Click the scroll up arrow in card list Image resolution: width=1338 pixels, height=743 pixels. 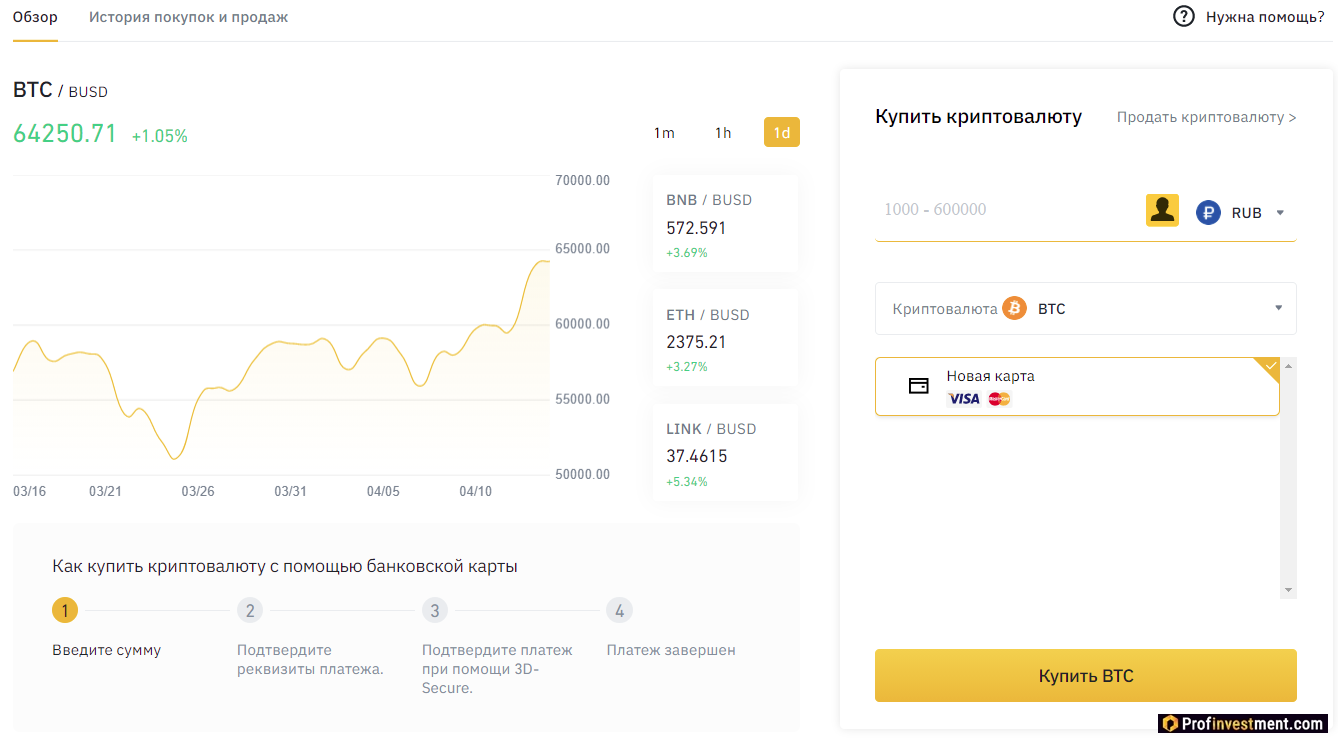point(1289,366)
